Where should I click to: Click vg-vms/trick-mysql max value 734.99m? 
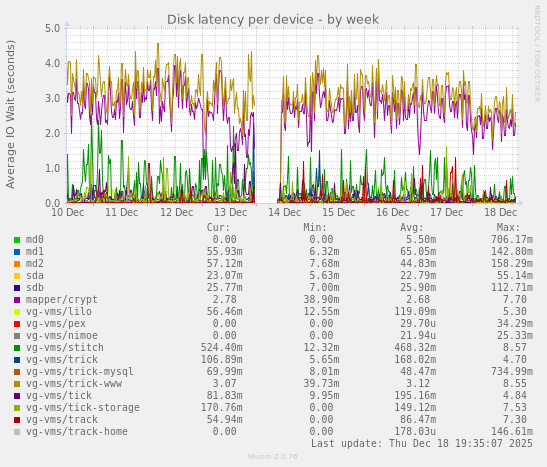coord(512,371)
